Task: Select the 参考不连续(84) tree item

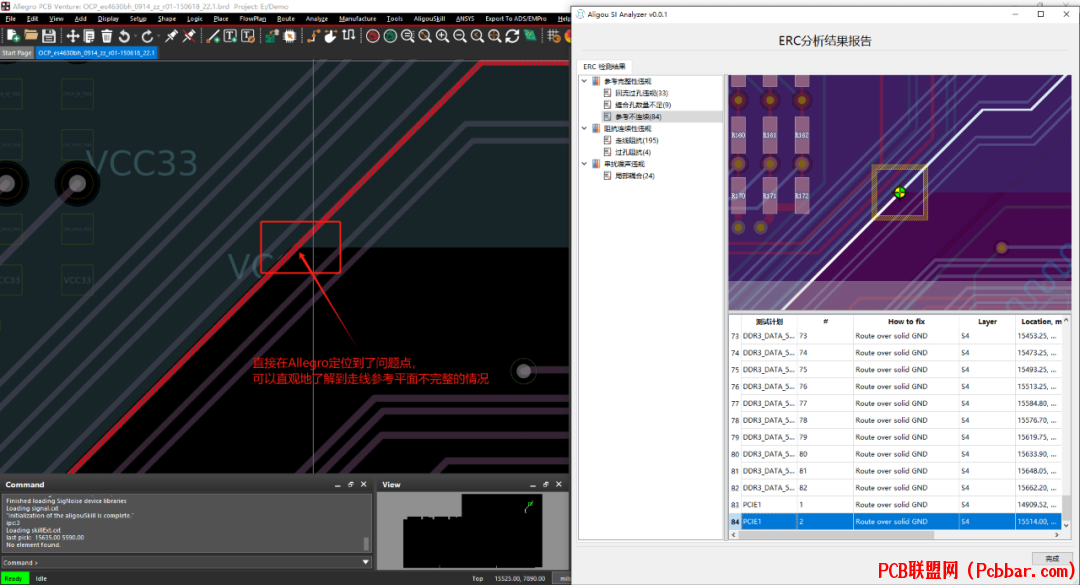Action: (x=638, y=116)
